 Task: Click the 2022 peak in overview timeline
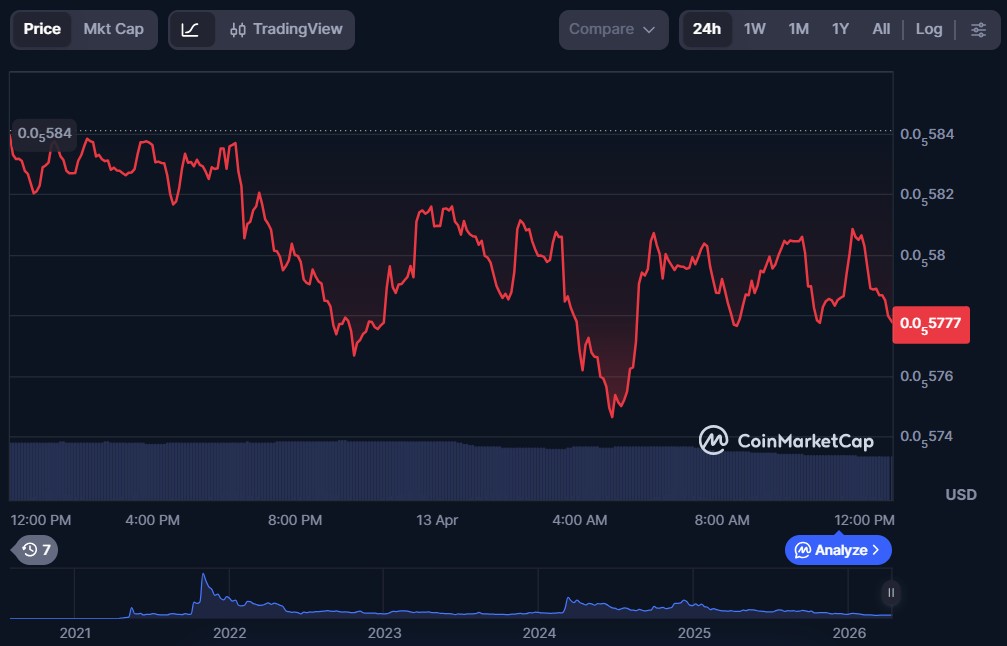[x=204, y=579]
